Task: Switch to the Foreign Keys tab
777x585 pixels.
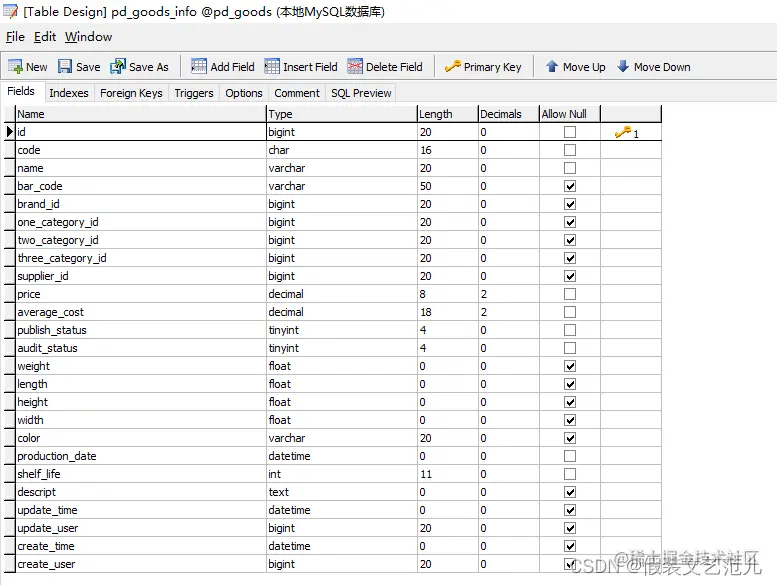Action: (131, 93)
